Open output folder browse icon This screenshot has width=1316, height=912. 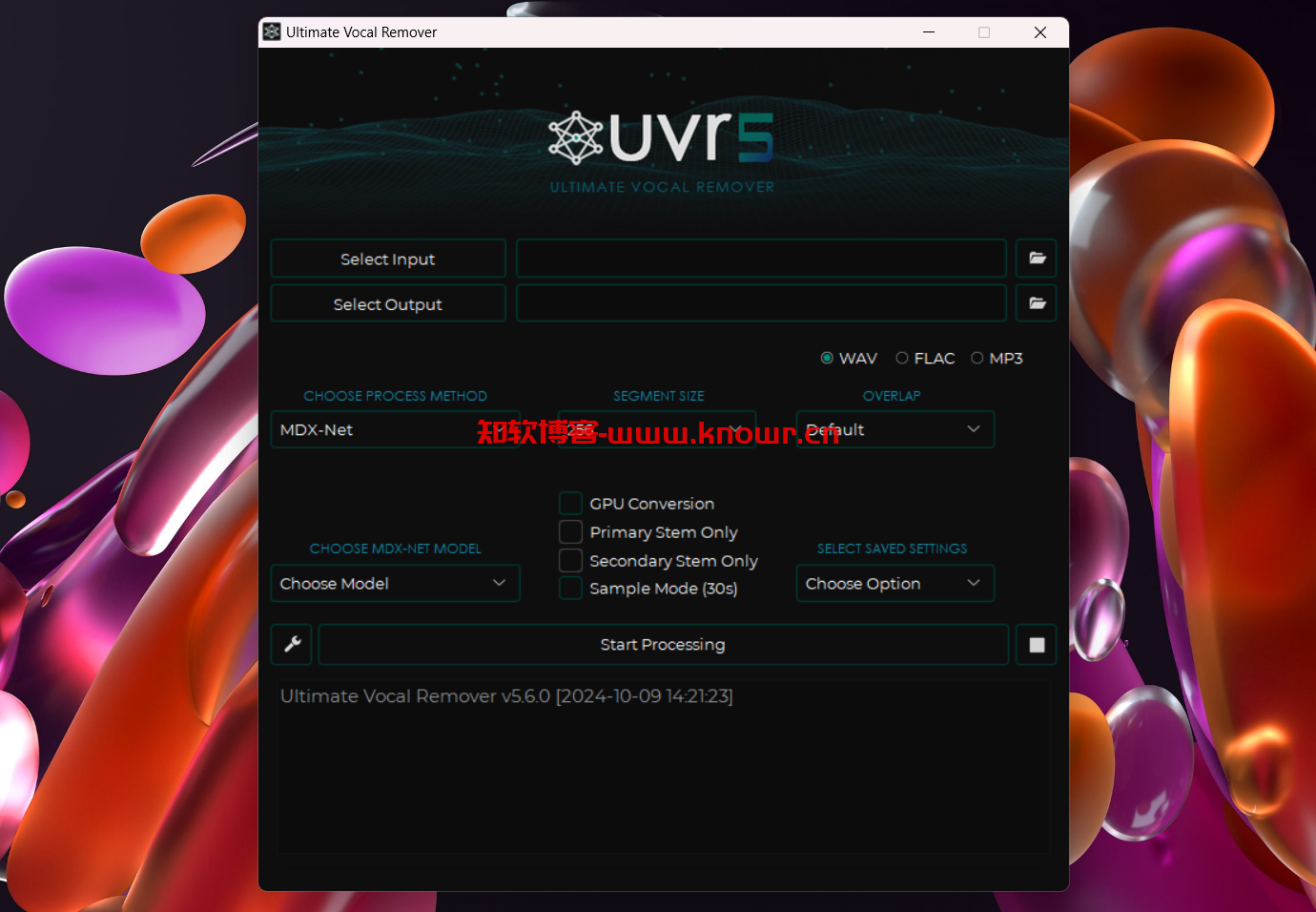[x=1037, y=303]
